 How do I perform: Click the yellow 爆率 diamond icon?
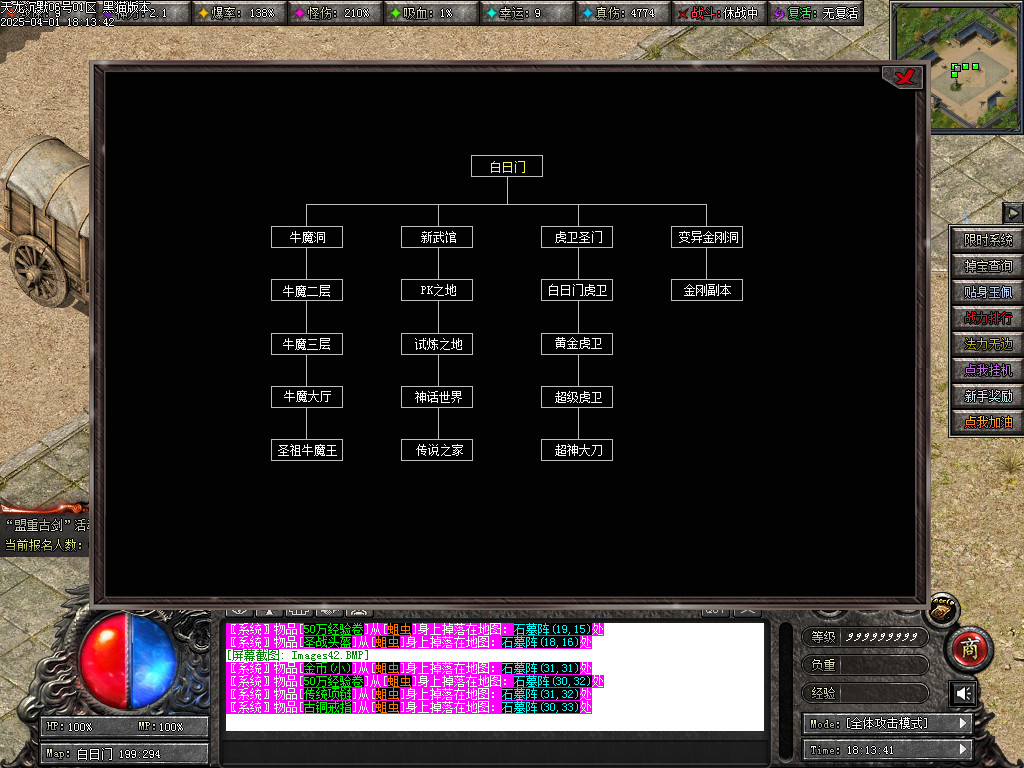tap(203, 13)
